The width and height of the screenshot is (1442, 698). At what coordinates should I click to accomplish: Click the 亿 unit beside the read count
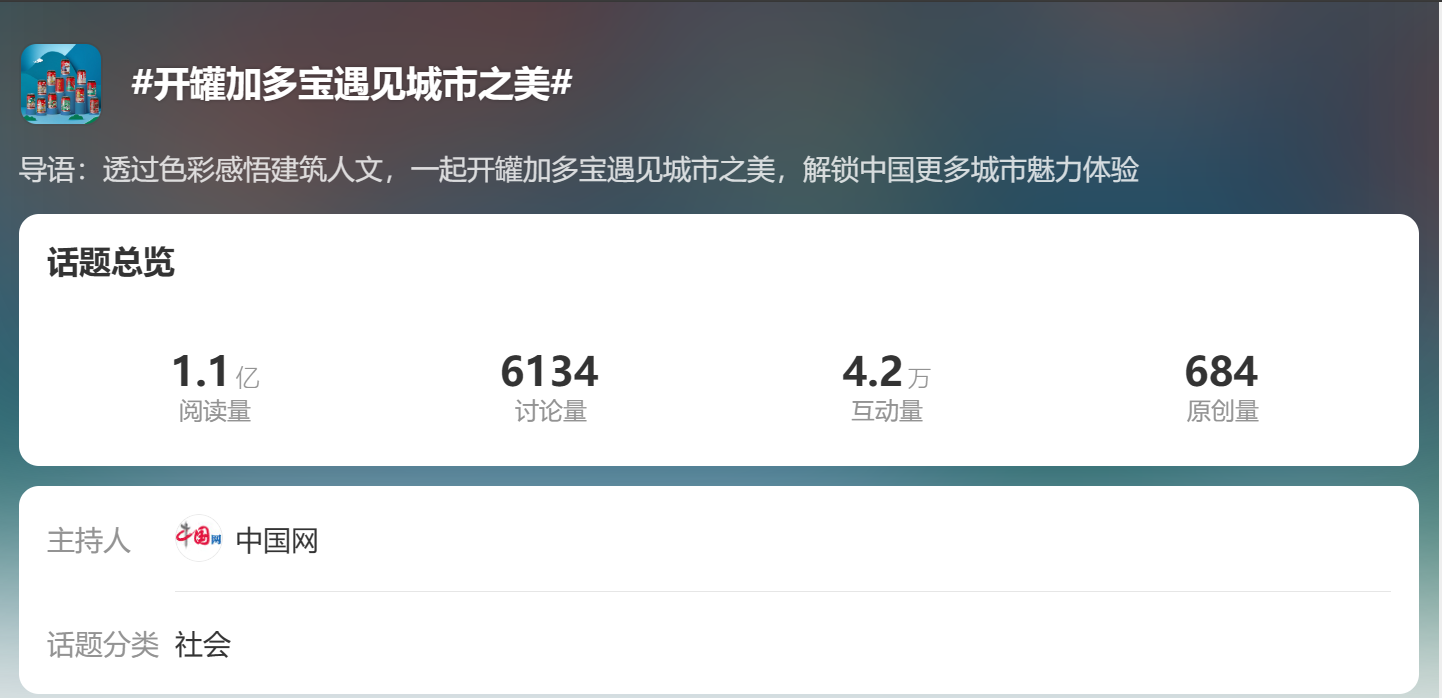[247, 378]
